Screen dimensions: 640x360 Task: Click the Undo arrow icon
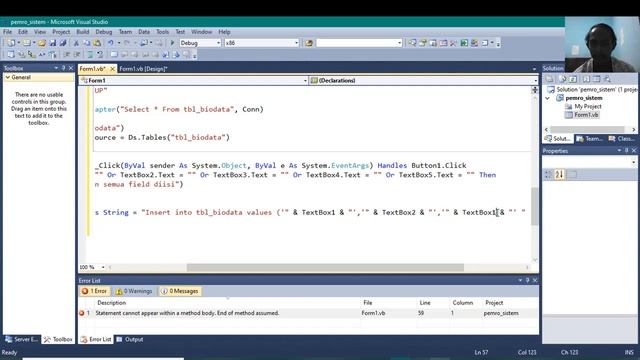(x=110, y=43)
